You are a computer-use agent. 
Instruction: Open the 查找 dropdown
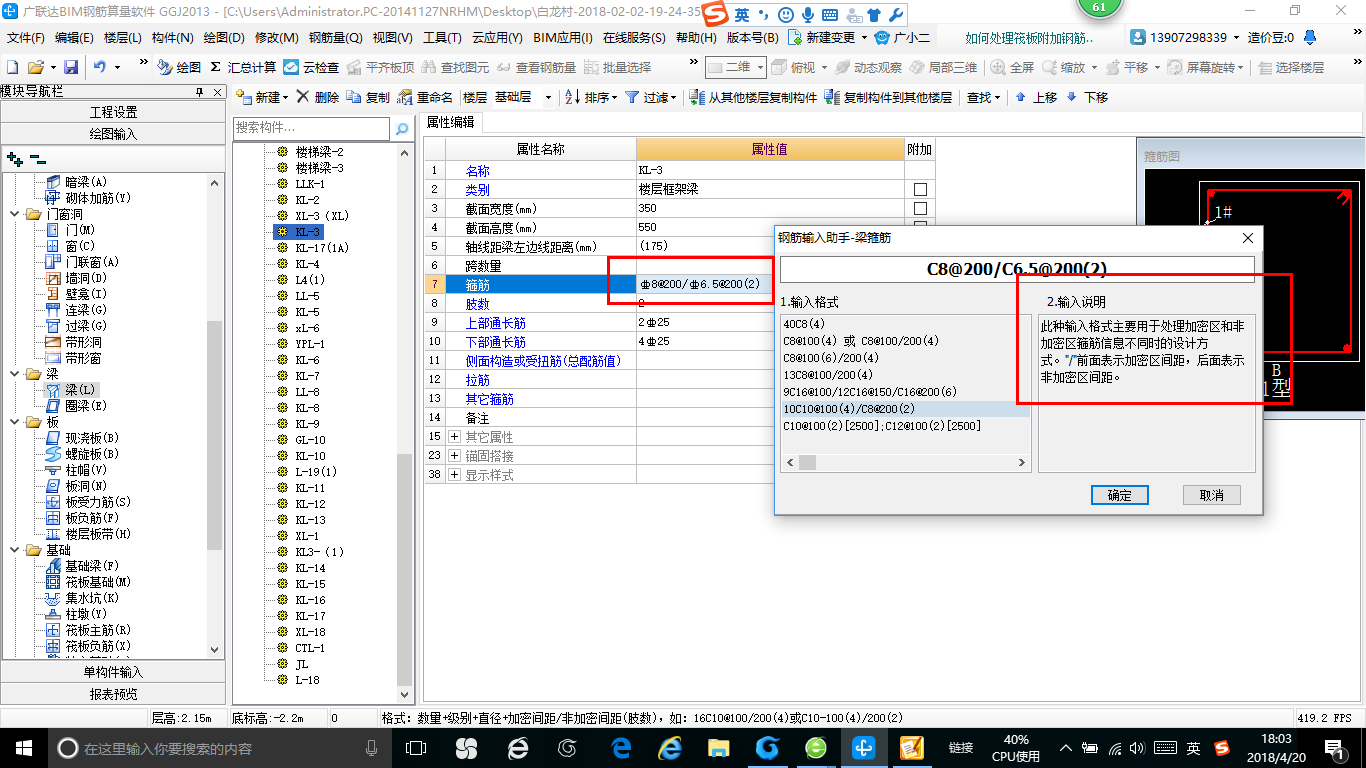985,97
